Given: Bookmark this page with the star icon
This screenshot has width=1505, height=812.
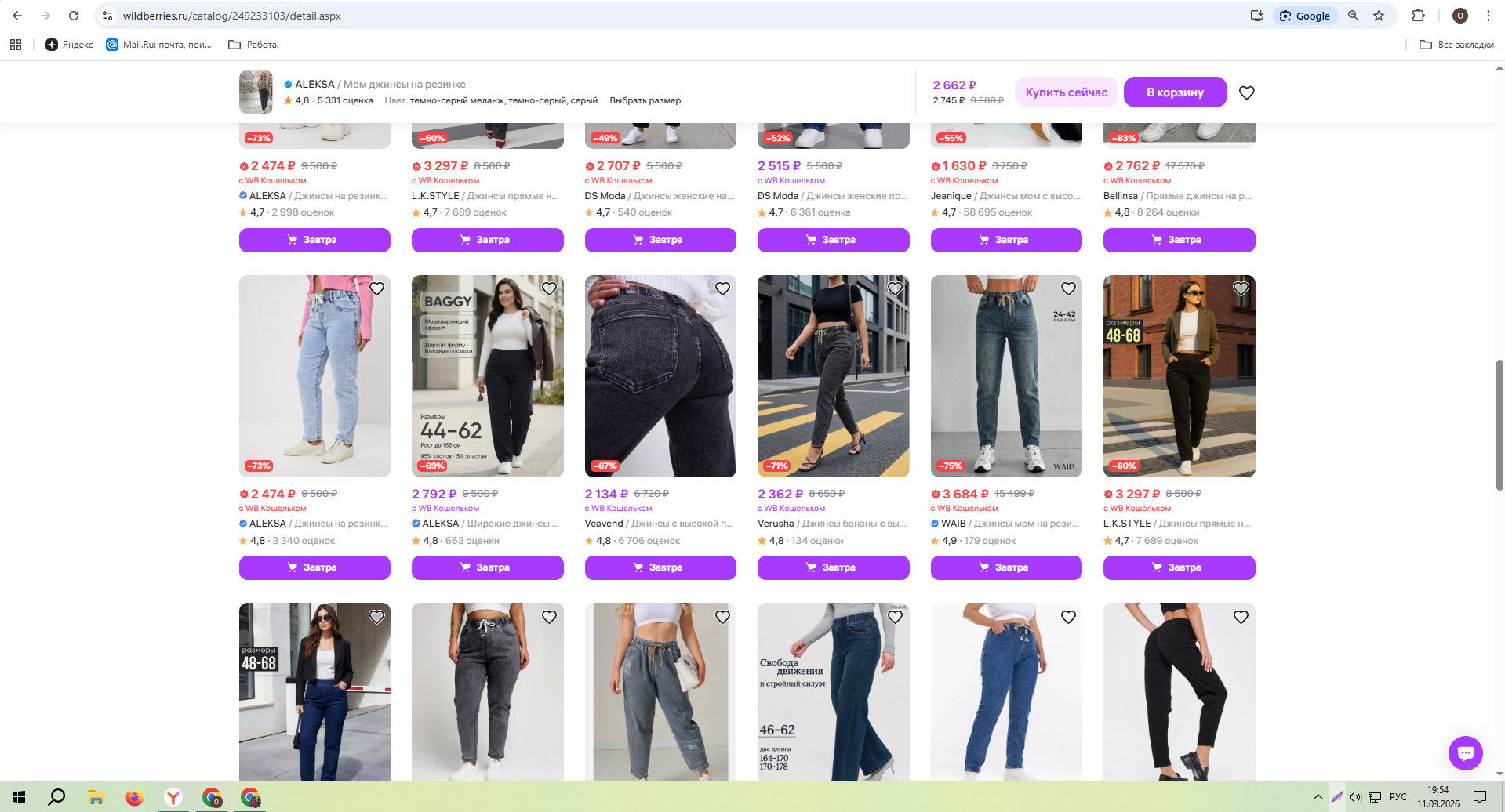Looking at the screenshot, I should pyautogui.click(x=1379, y=16).
